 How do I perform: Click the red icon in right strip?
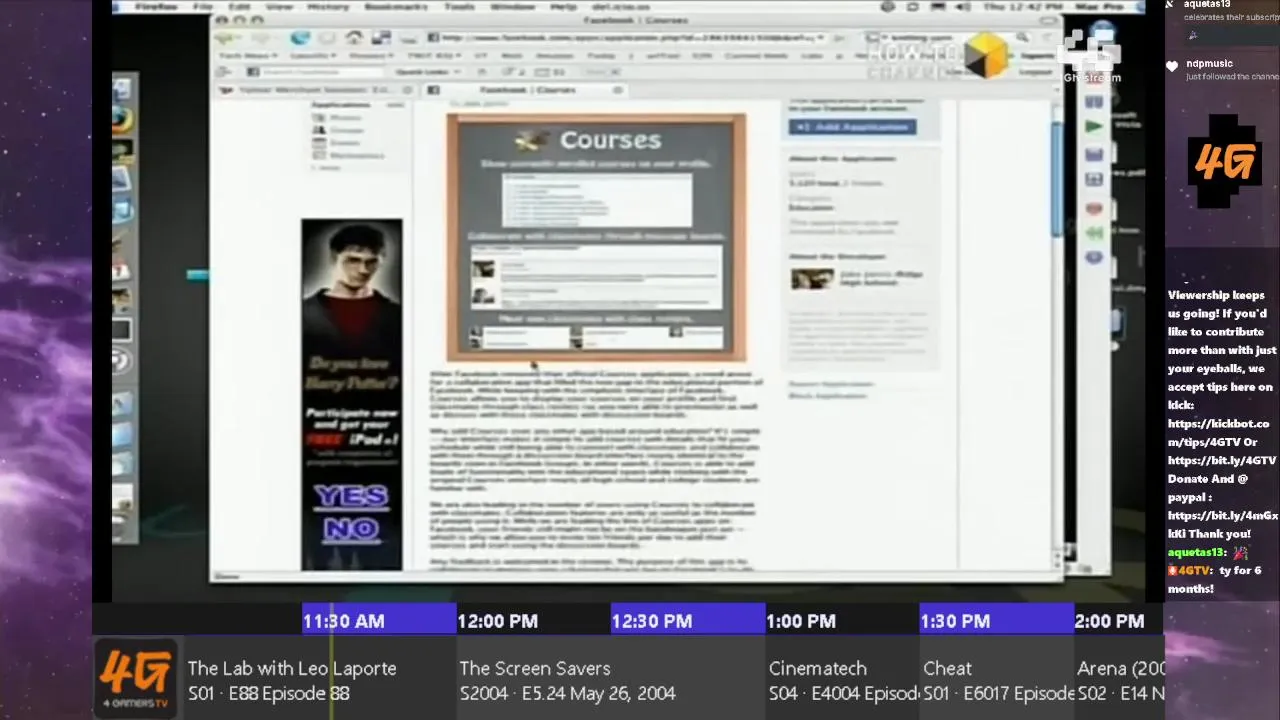1094,208
